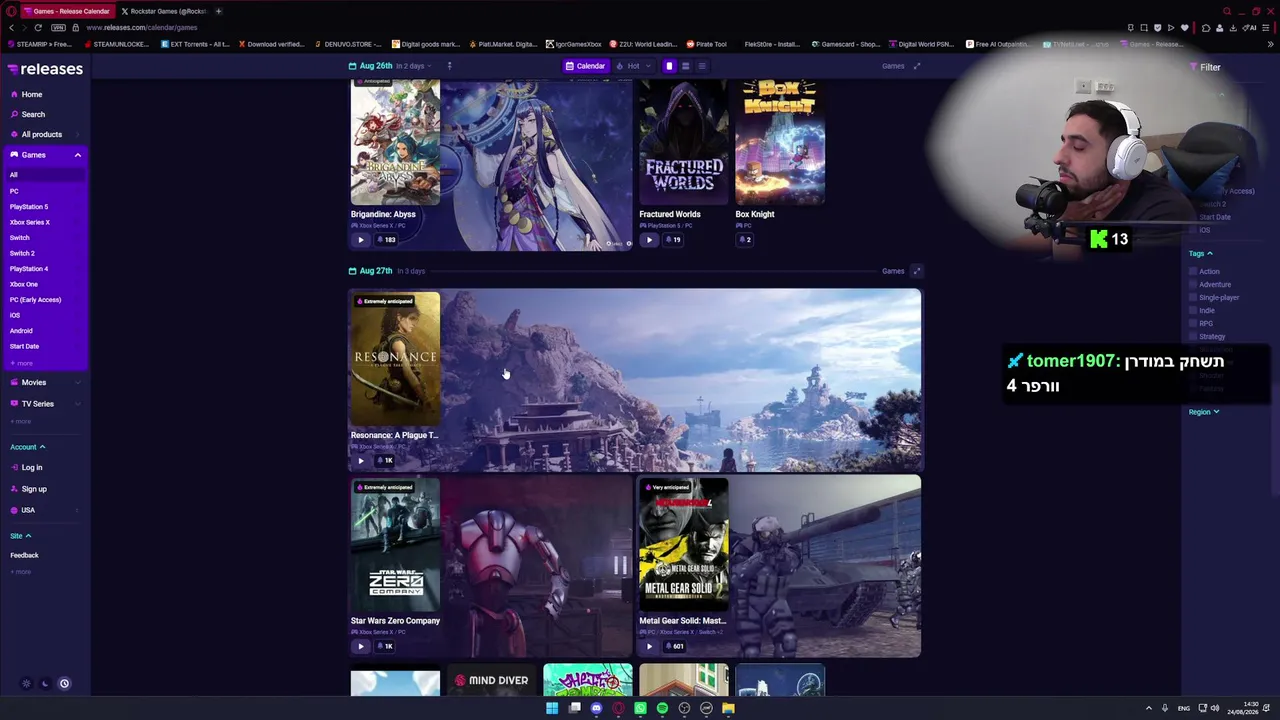
Task: Click the Windows Start button
Action: coord(552,708)
